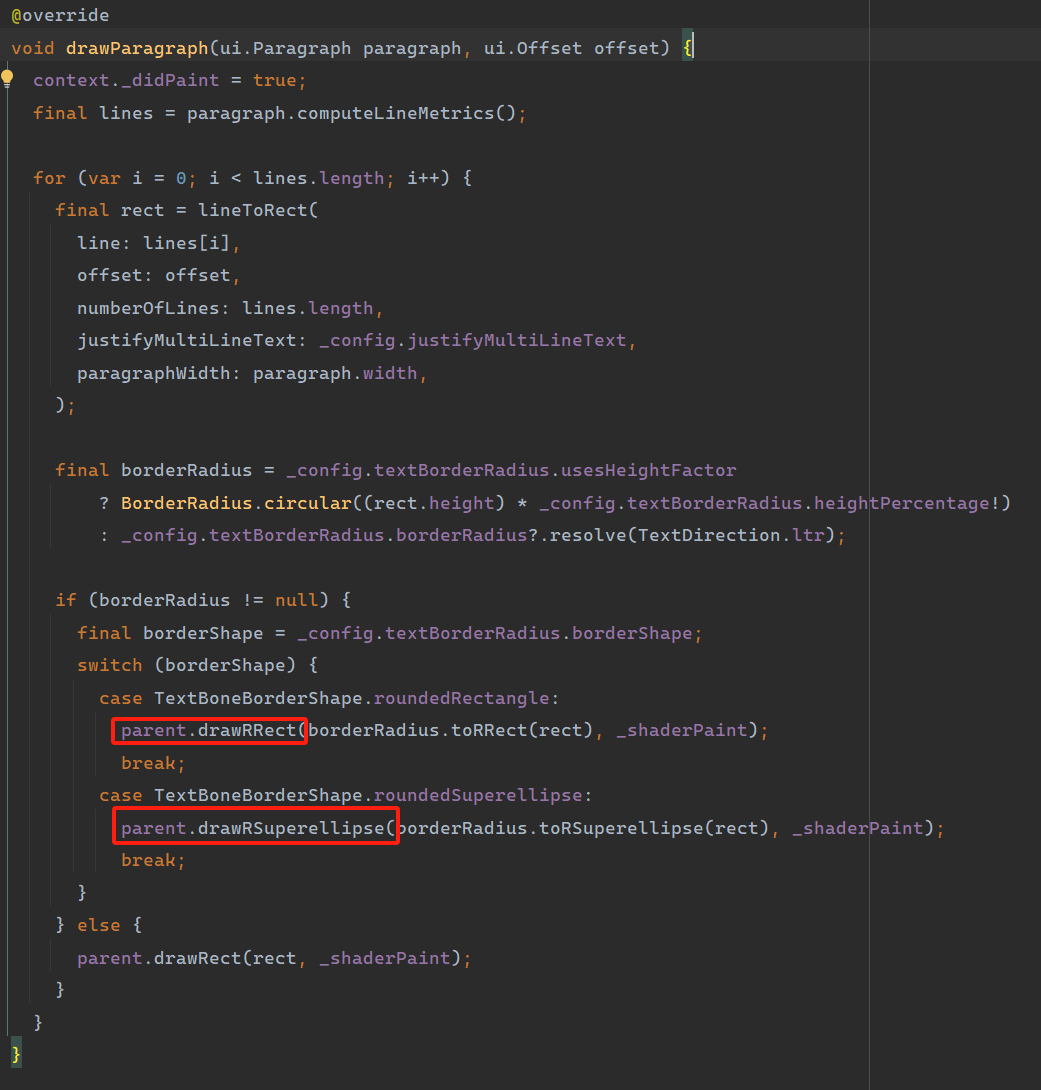Click the lines[i] argument
1041x1090 pixels.
(x=186, y=243)
